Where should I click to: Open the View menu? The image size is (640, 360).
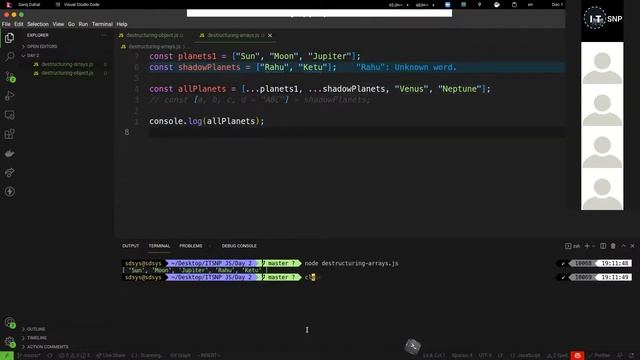click(x=58, y=24)
